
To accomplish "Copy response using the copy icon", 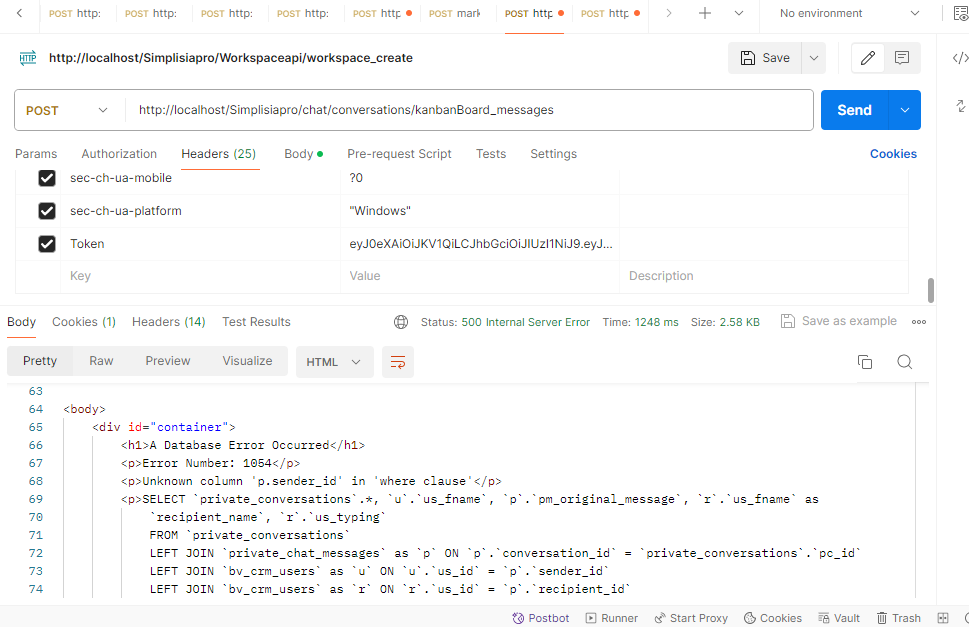I will tap(865, 362).
